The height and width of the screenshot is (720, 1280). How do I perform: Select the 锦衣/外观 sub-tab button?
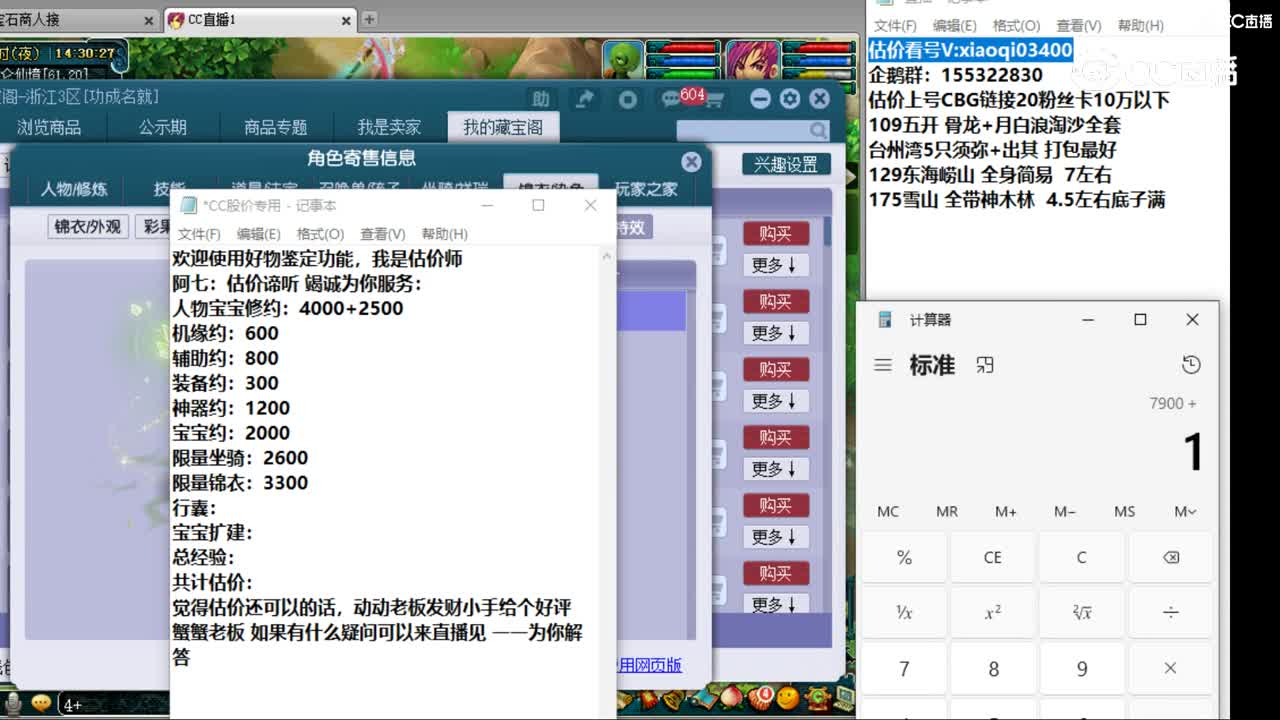pos(88,227)
